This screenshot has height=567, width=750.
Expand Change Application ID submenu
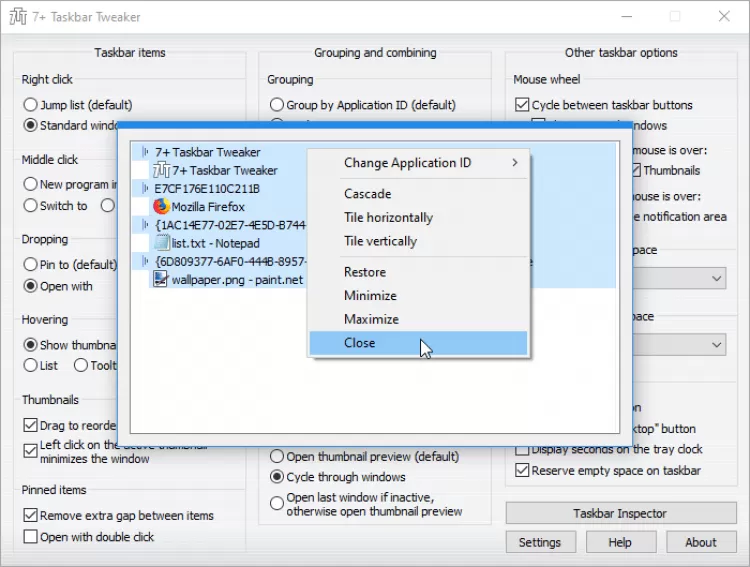(x=419, y=163)
